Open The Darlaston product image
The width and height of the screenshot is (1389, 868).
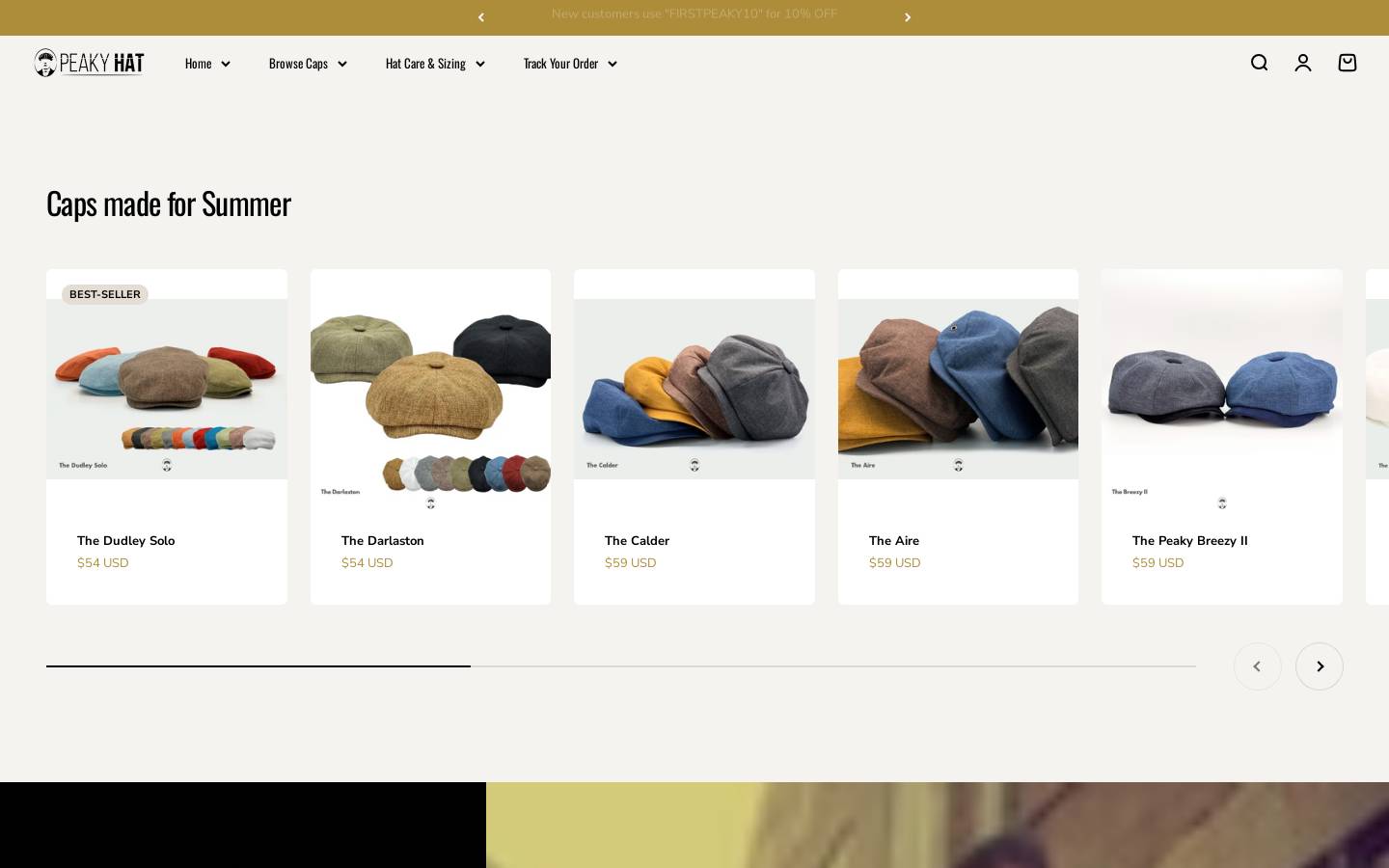click(430, 390)
